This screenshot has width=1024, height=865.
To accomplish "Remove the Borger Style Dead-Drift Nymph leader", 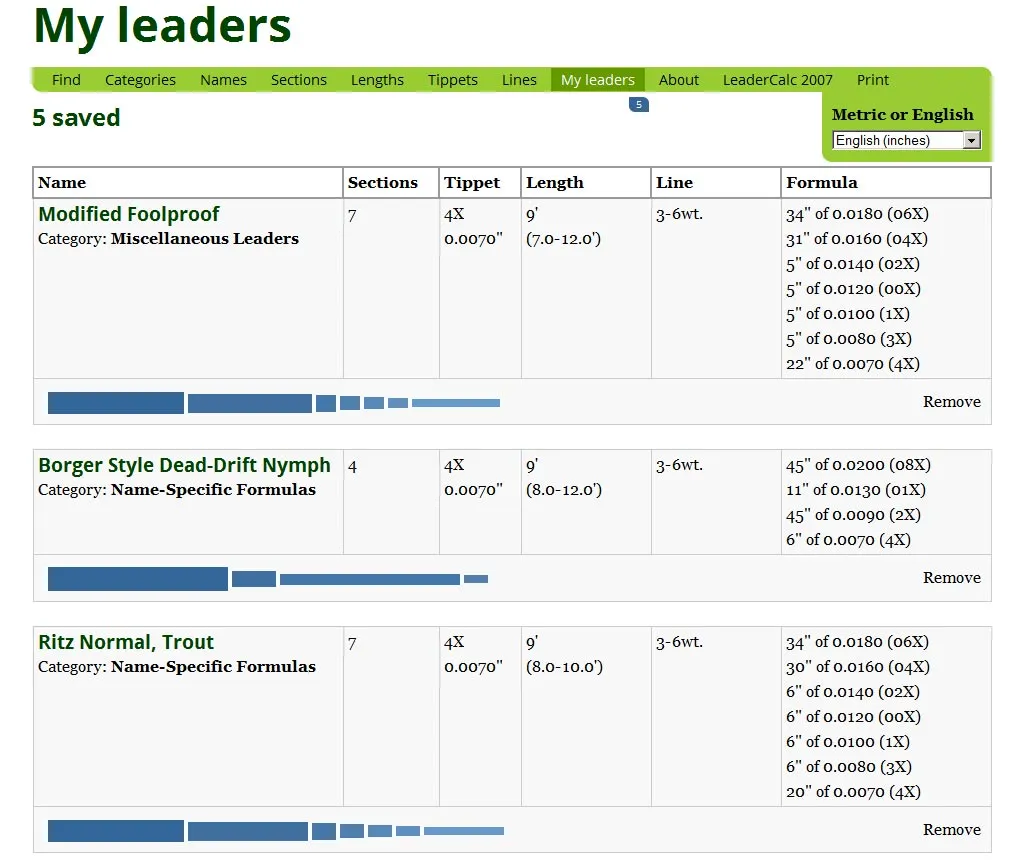I will coord(951,578).
